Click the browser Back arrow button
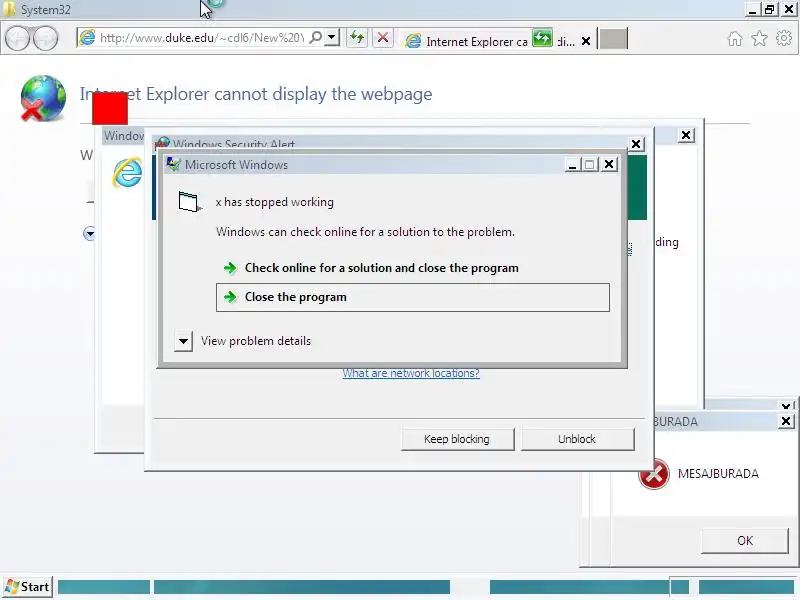Image resolution: width=800 pixels, height=600 pixels. click(17, 39)
